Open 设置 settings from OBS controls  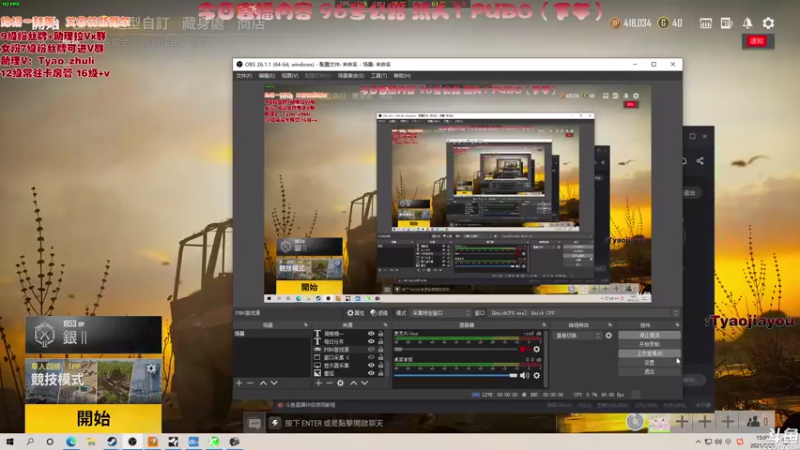point(649,363)
